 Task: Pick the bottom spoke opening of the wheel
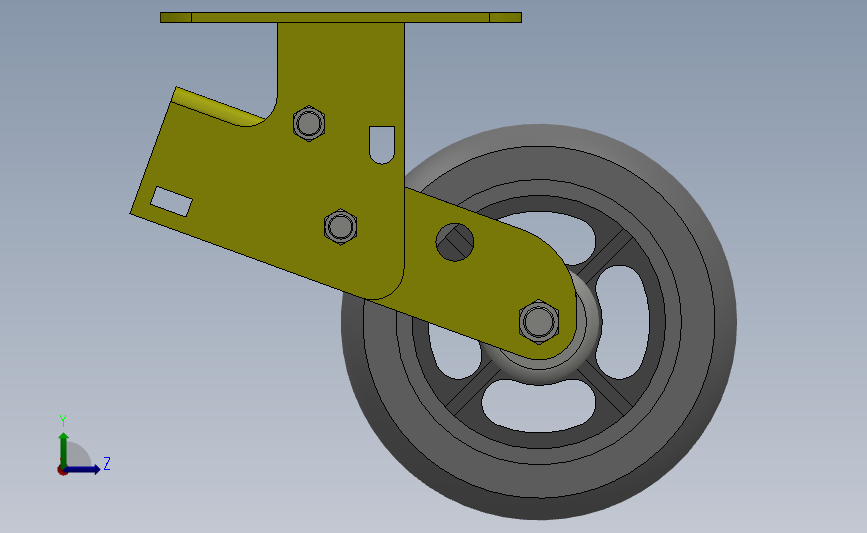pos(538,406)
